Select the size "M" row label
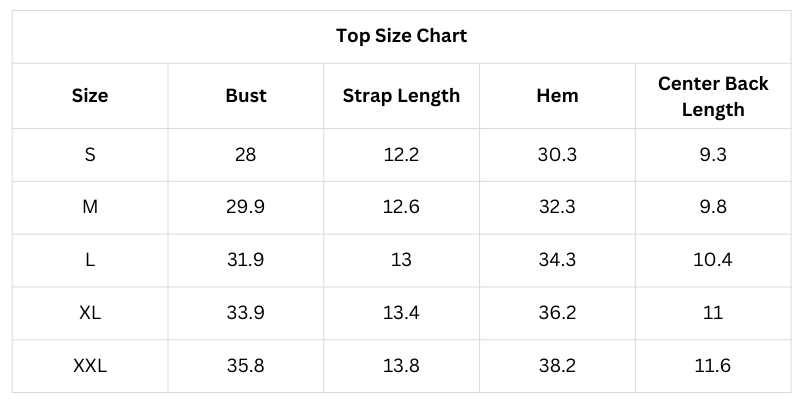Viewport: 800px width, 400px height. [x=90, y=207]
